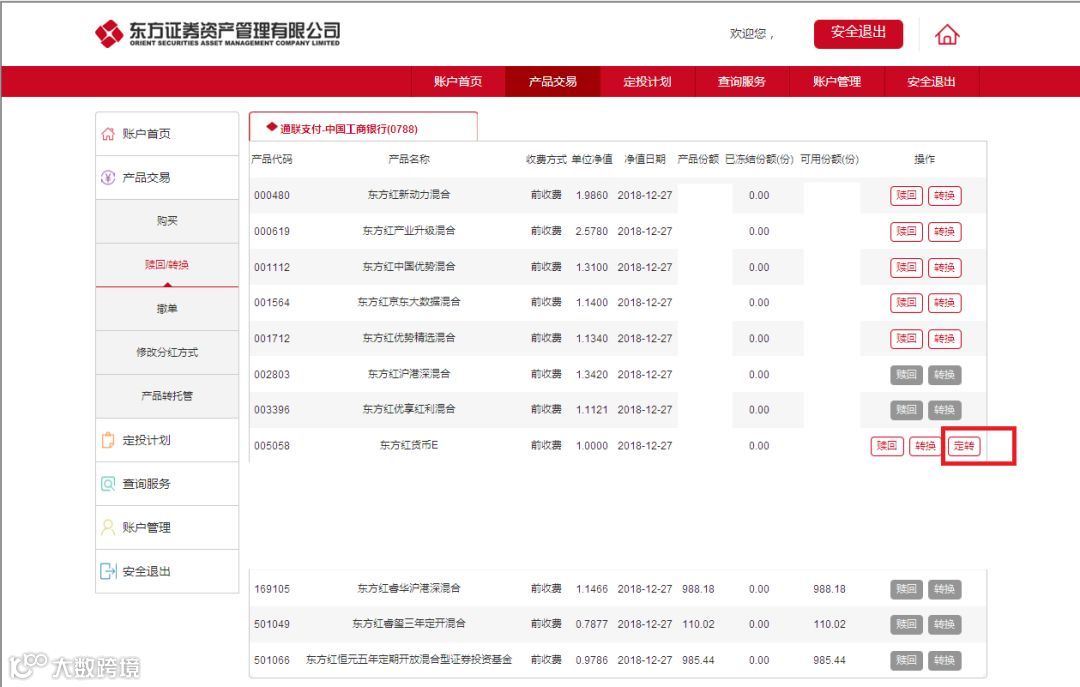Select product name 东方红优享红利混合
Image resolution: width=1080 pixels, height=687 pixels.
point(408,409)
